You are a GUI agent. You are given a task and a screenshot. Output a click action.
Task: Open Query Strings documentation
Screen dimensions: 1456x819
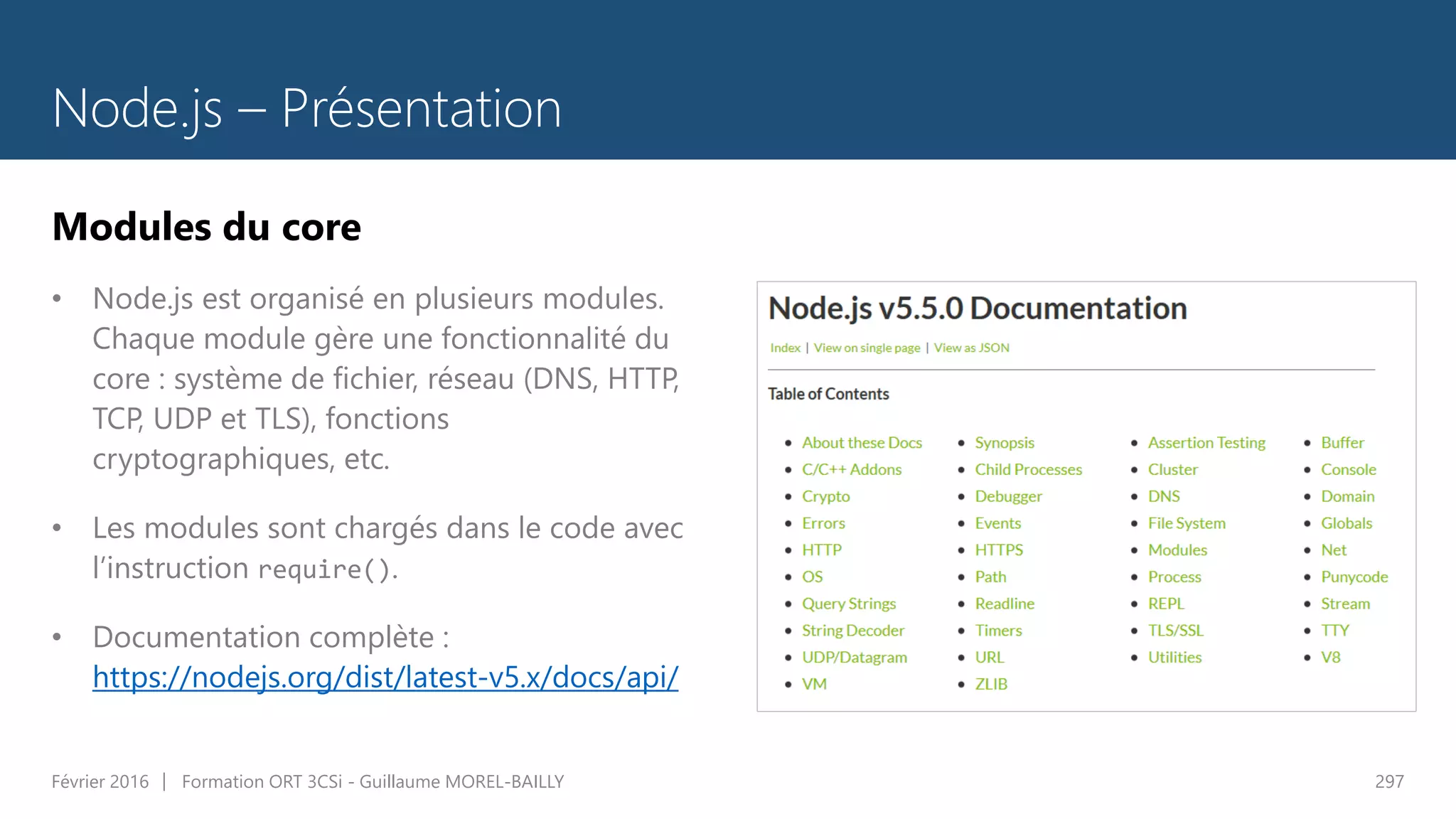[x=849, y=604]
